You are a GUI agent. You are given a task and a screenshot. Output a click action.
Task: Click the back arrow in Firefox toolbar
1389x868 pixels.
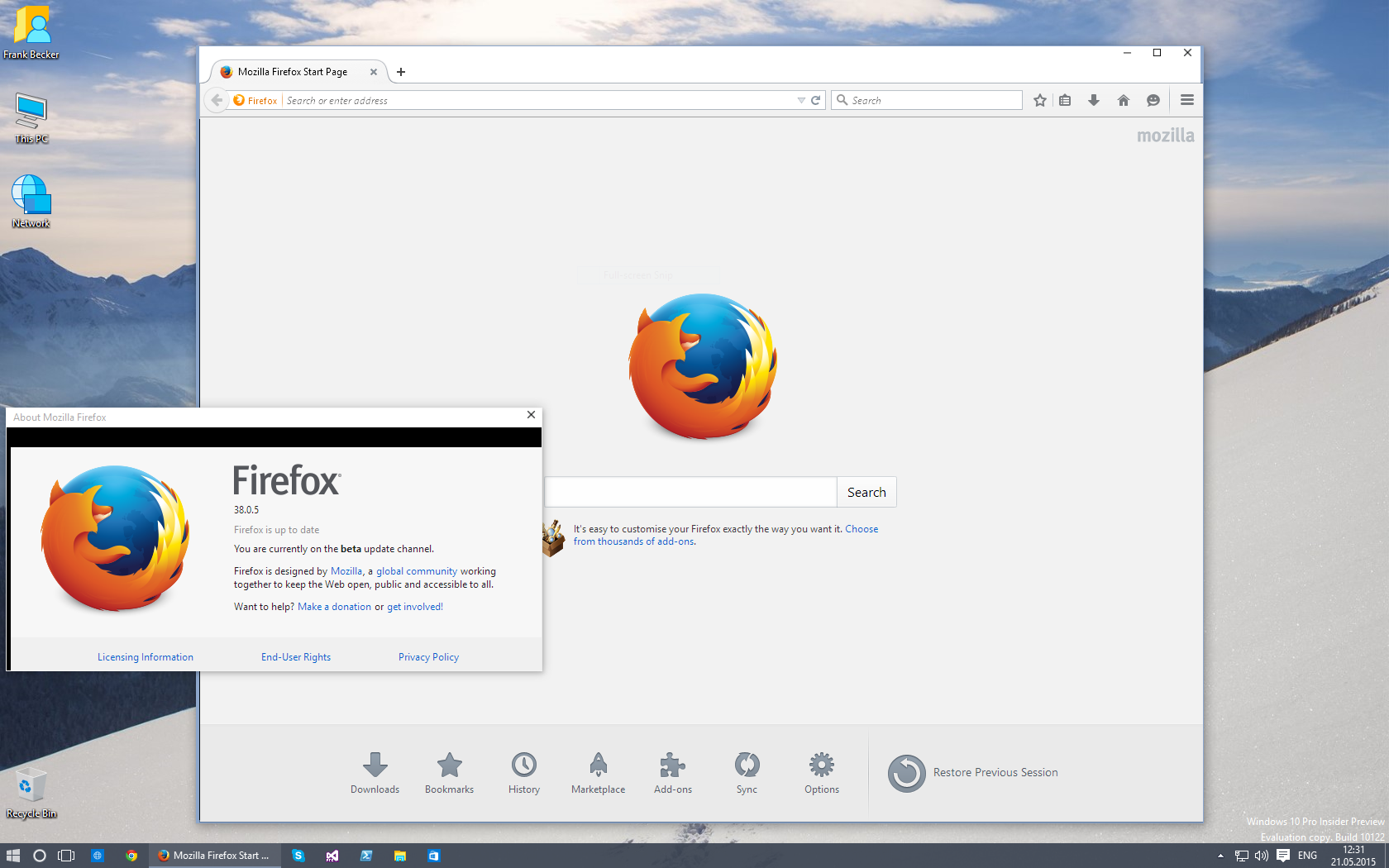(217, 100)
